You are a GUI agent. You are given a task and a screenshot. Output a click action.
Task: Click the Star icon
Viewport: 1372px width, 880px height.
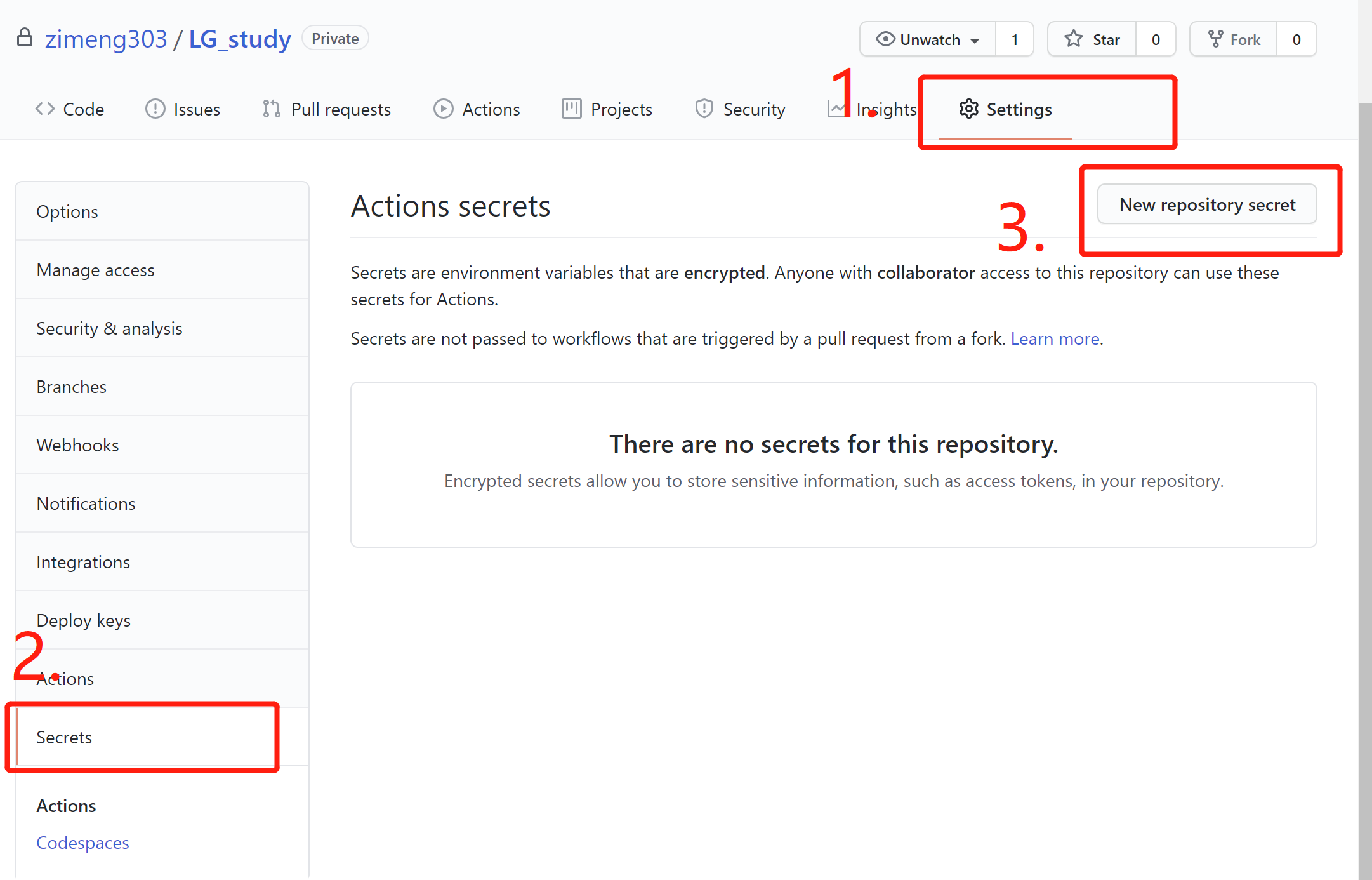1074,39
